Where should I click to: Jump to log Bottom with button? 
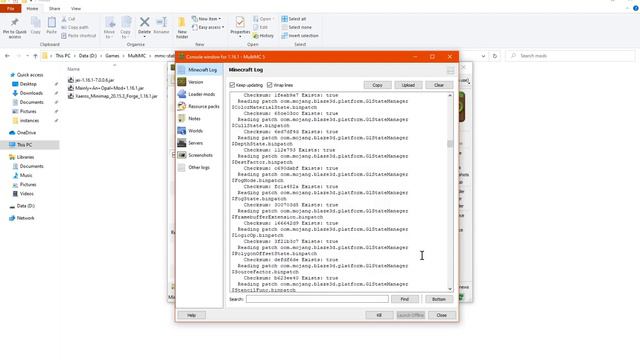439,299
